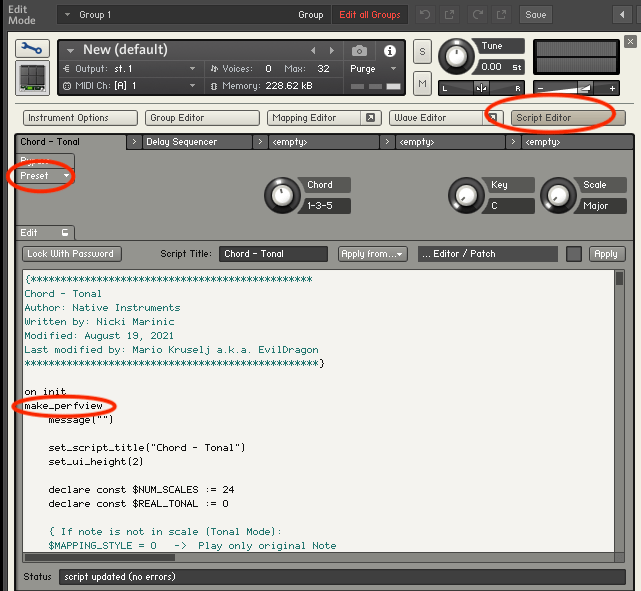
Task: Switch to the Delay Sequencer script tab
Action: pyautogui.click(x=181, y=142)
